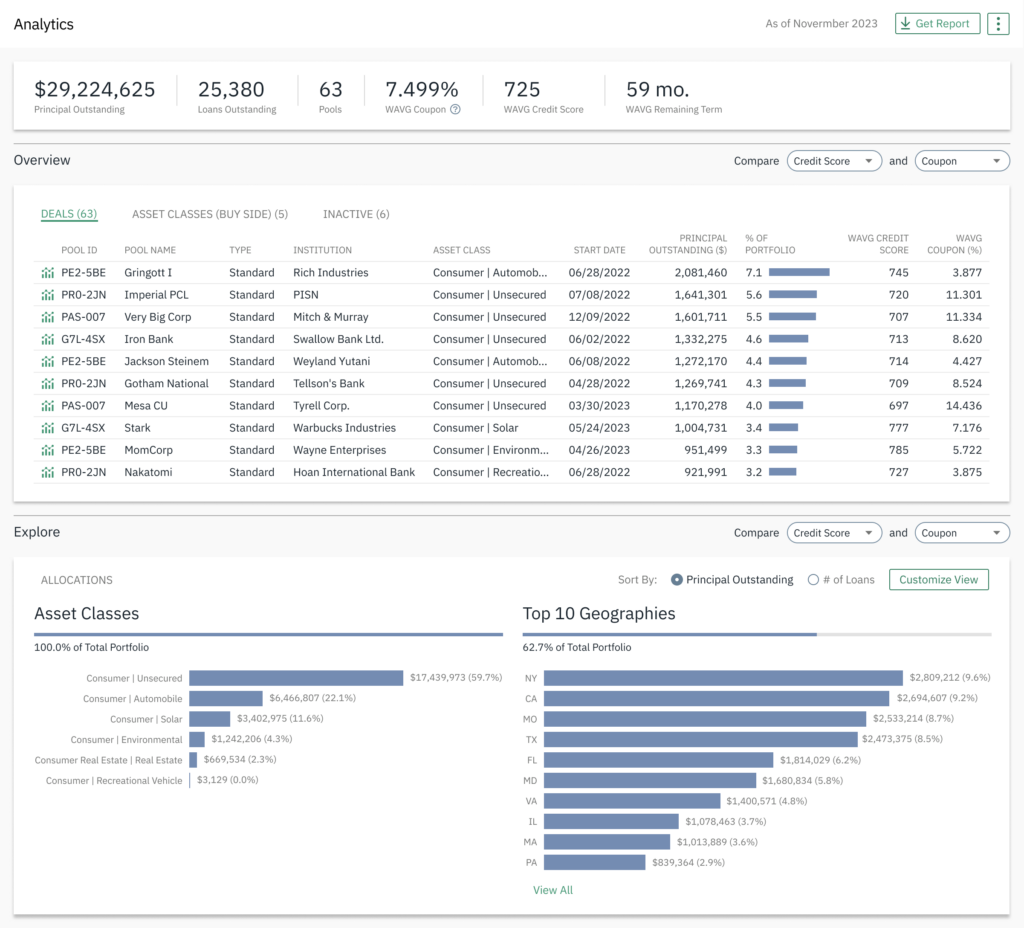Viewport: 1024px width, 928px height.
Task: Open View All geographies link
Action: [552, 890]
